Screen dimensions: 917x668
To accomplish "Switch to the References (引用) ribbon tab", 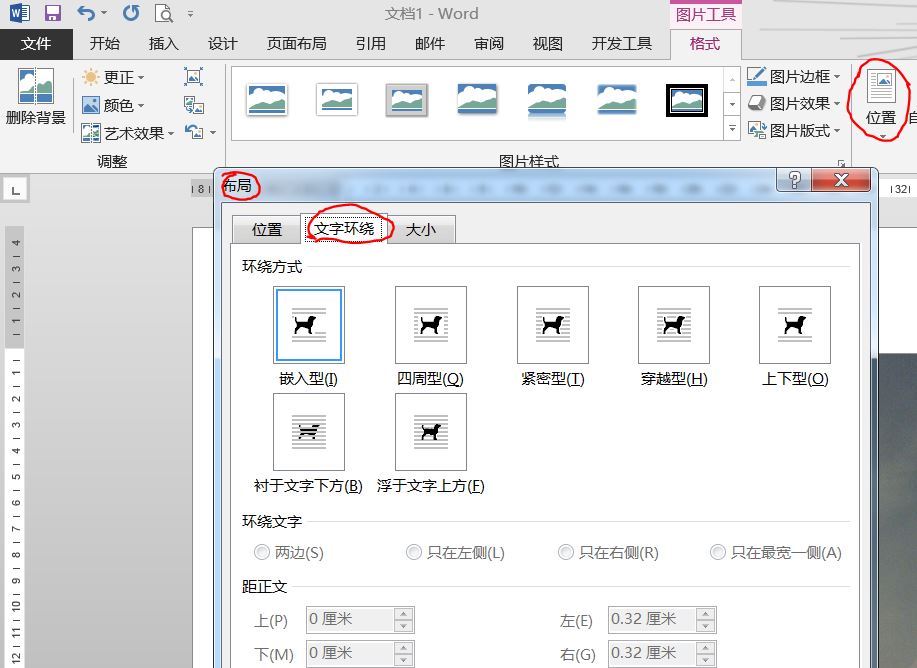I will 370,44.
